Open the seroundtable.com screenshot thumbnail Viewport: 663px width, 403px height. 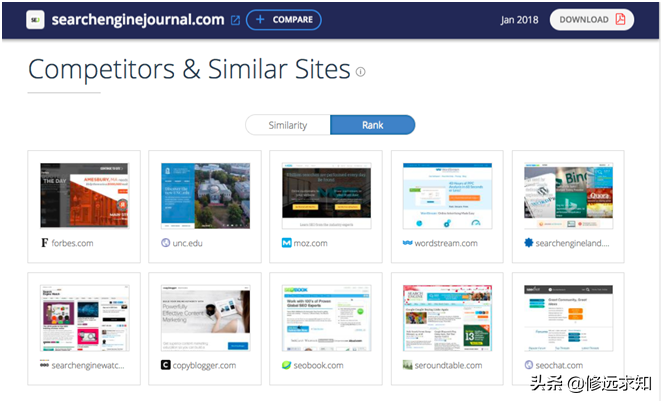coord(447,318)
